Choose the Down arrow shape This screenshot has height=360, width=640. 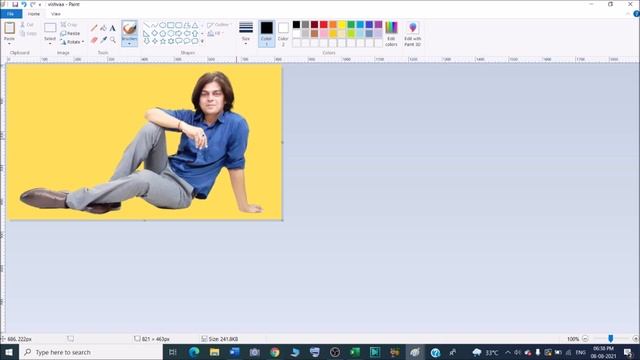[147, 41]
